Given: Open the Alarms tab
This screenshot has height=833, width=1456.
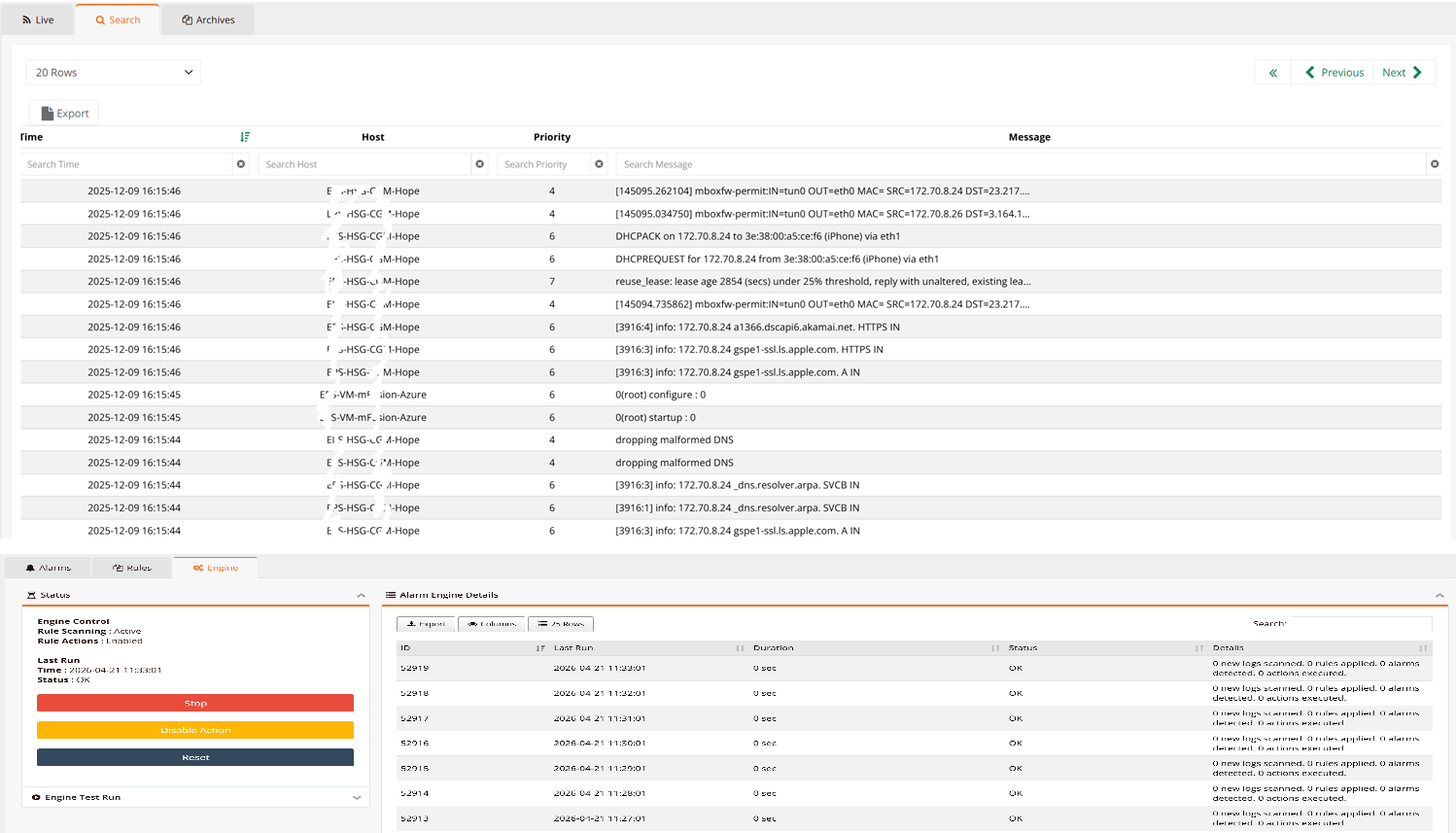Looking at the screenshot, I should pos(48,568).
